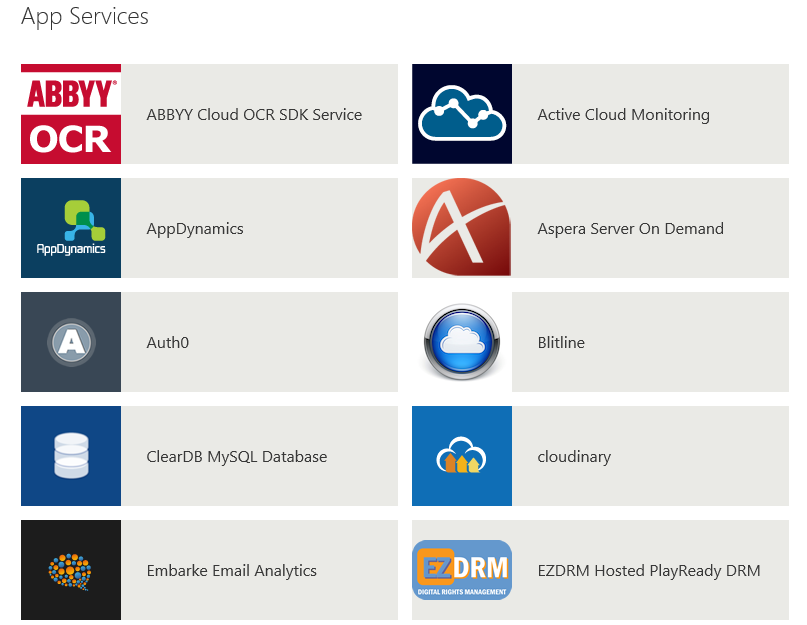Choose ABBYY Cloud OCR SDK Service
Screen dimensions: 807x625
pyautogui.click(x=254, y=114)
